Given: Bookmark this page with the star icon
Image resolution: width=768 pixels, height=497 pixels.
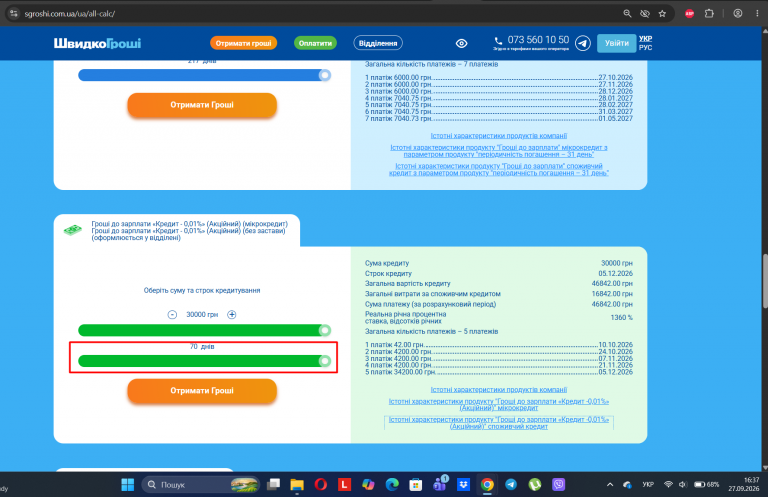Looking at the screenshot, I should pos(662,14).
